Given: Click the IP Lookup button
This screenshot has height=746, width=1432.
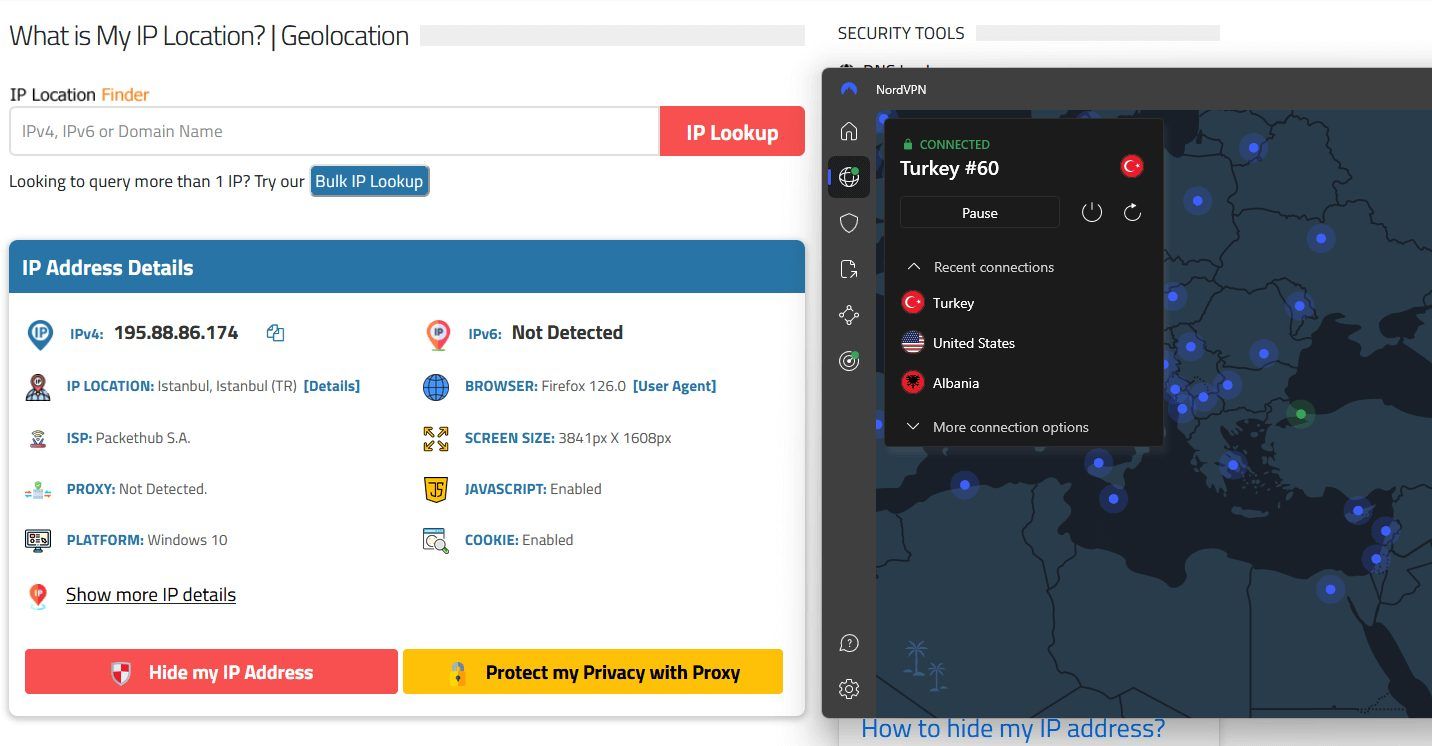Looking at the screenshot, I should point(732,132).
